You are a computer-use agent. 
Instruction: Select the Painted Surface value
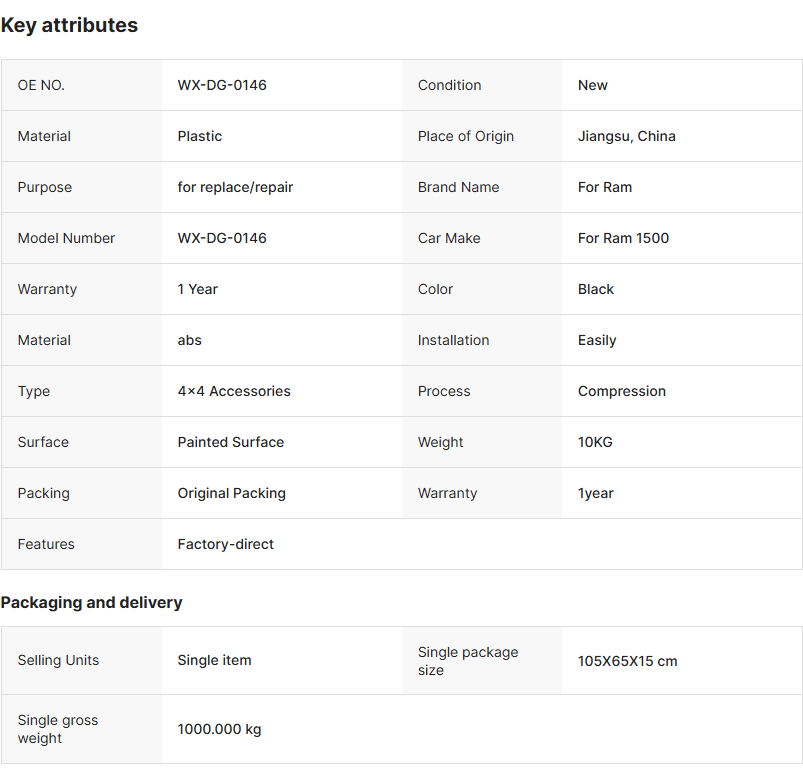[x=231, y=442]
